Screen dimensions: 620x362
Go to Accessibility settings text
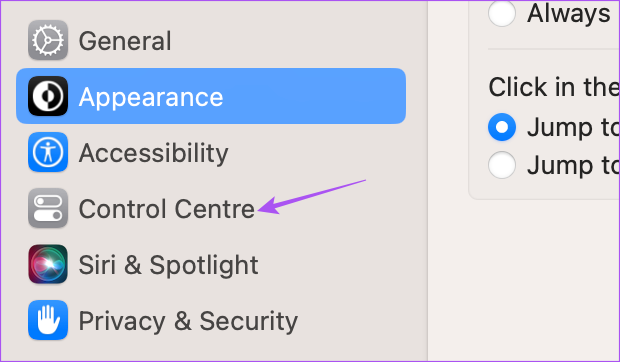(153, 153)
